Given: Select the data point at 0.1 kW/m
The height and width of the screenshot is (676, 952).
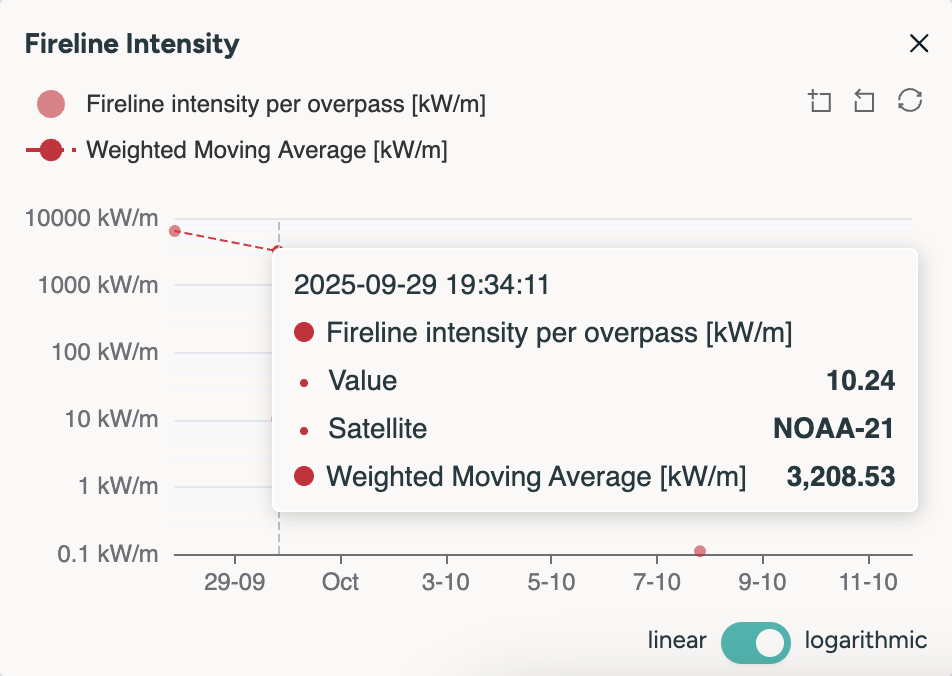Looking at the screenshot, I should pos(700,551).
